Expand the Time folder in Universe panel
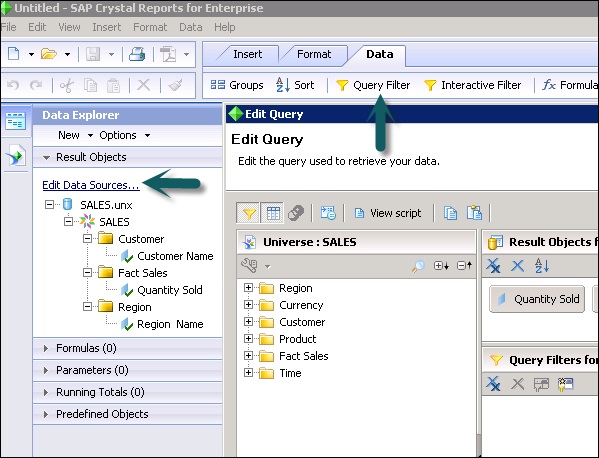This screenshot has width=599, height=458. coord(248,372)
